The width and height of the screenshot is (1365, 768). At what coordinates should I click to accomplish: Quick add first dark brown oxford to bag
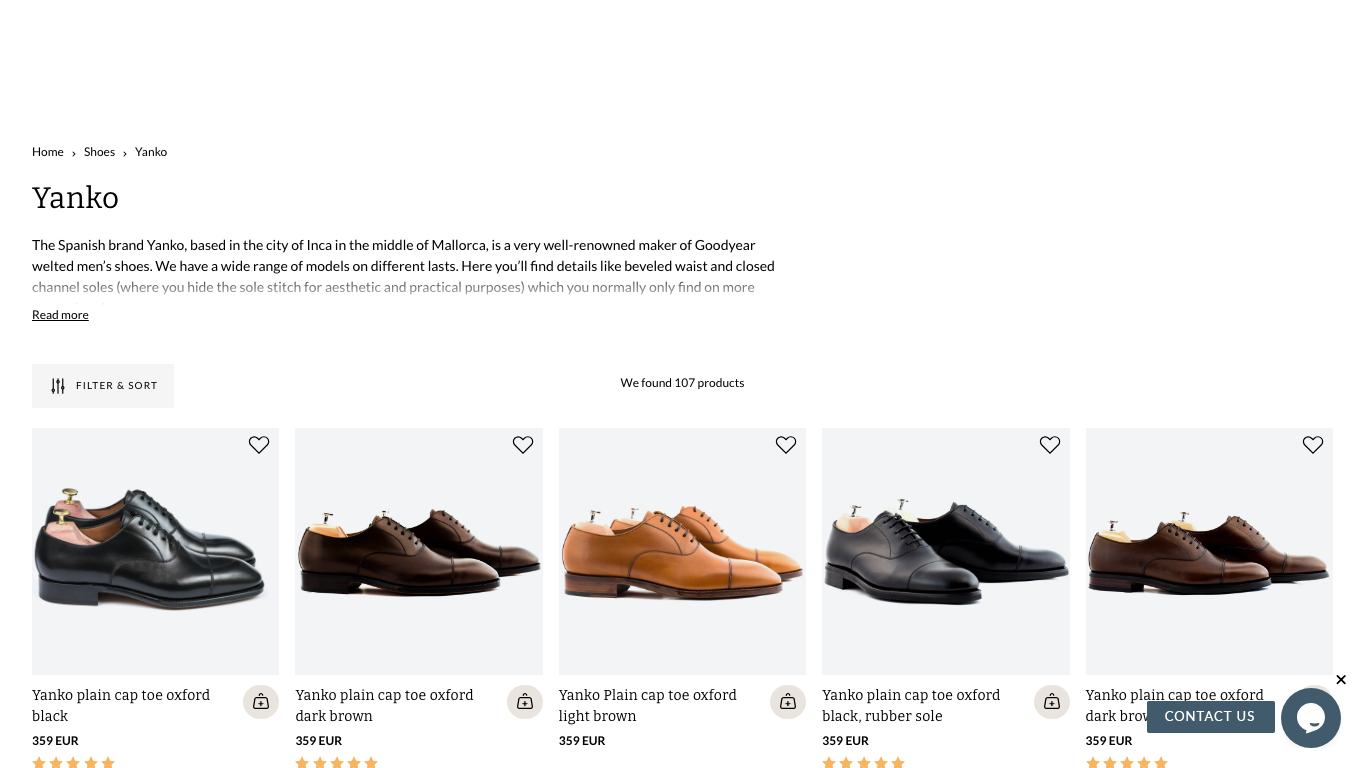(525, 702)
